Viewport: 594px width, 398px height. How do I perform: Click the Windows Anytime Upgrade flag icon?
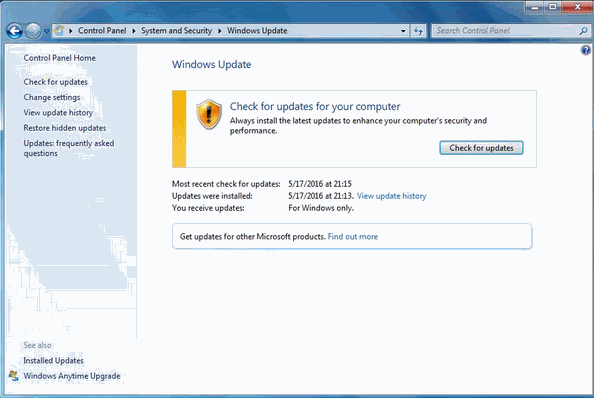[x=14, y=376]
